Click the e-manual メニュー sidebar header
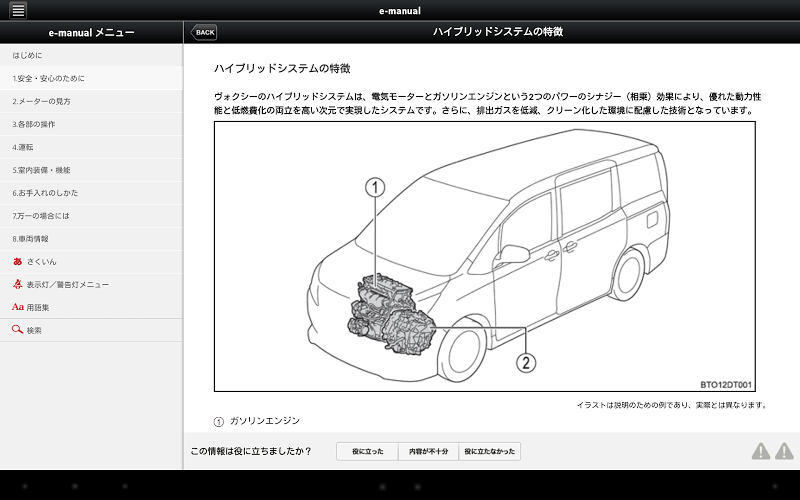Viewport: 800px width, 500px height. pyautogui.click(x=91, y=33)
